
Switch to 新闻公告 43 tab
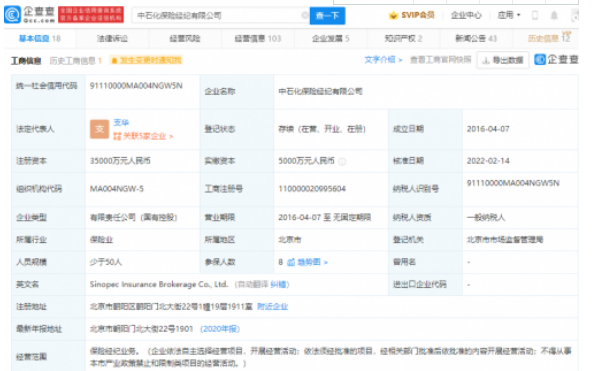476,38
